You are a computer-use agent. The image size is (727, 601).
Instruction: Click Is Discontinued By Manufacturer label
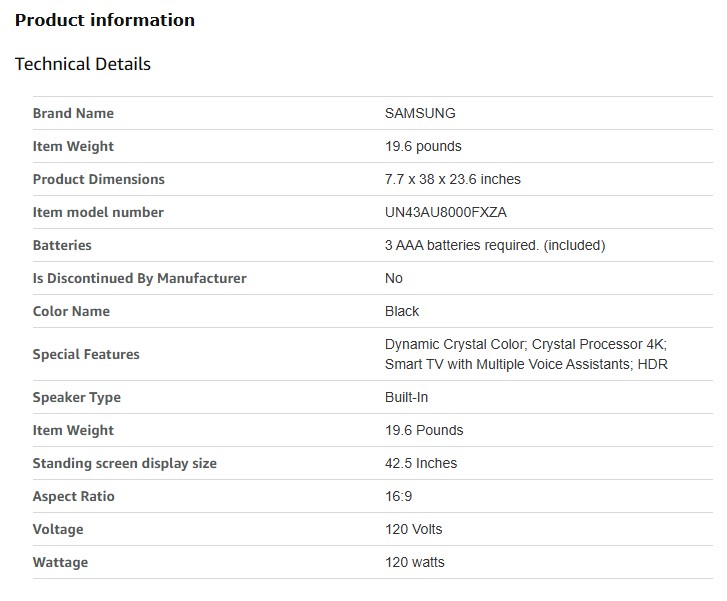pyautogui.click(x=139, y=278)
